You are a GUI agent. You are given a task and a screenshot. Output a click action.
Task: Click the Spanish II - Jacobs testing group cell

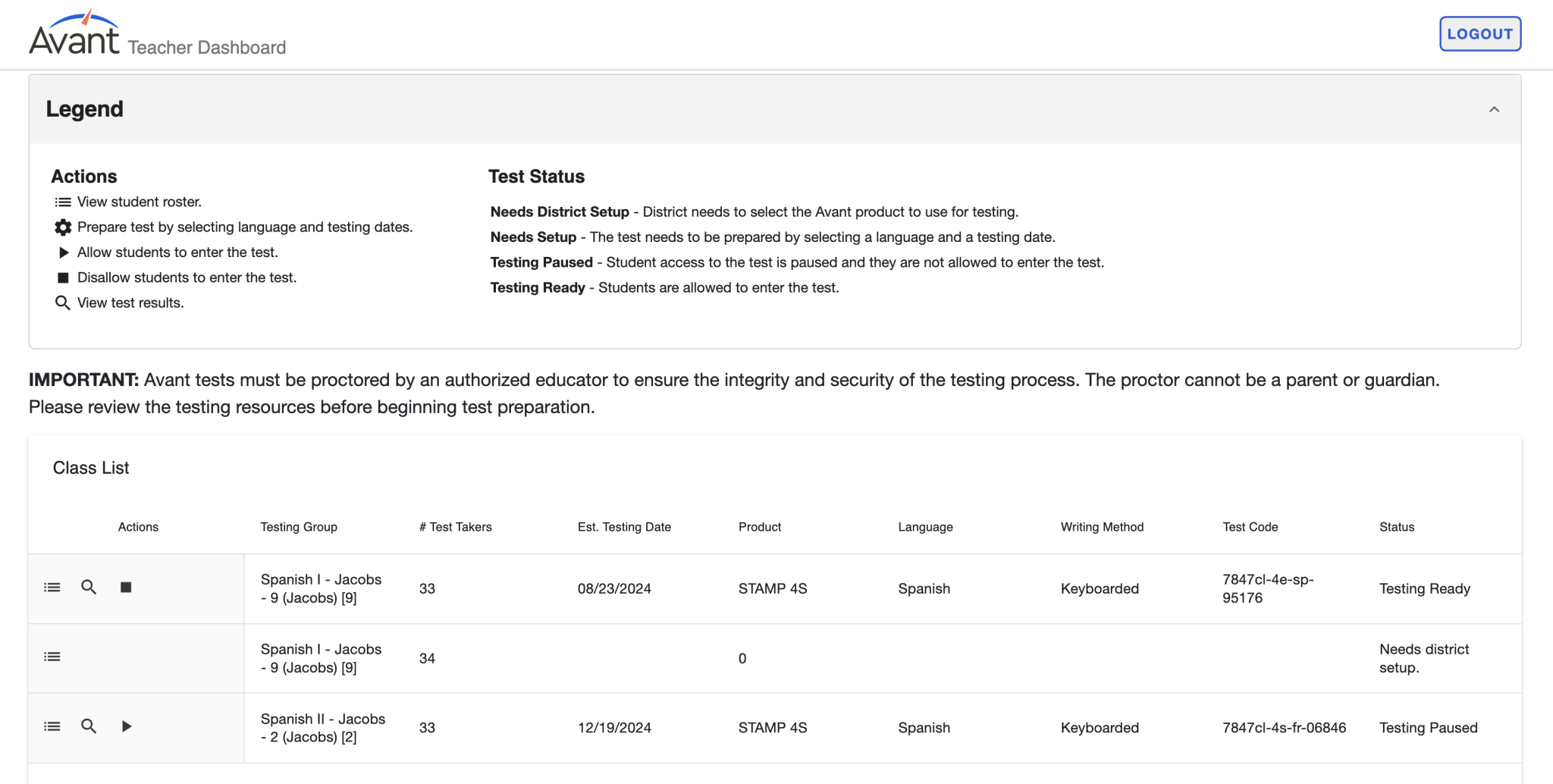tap(323, 728)
